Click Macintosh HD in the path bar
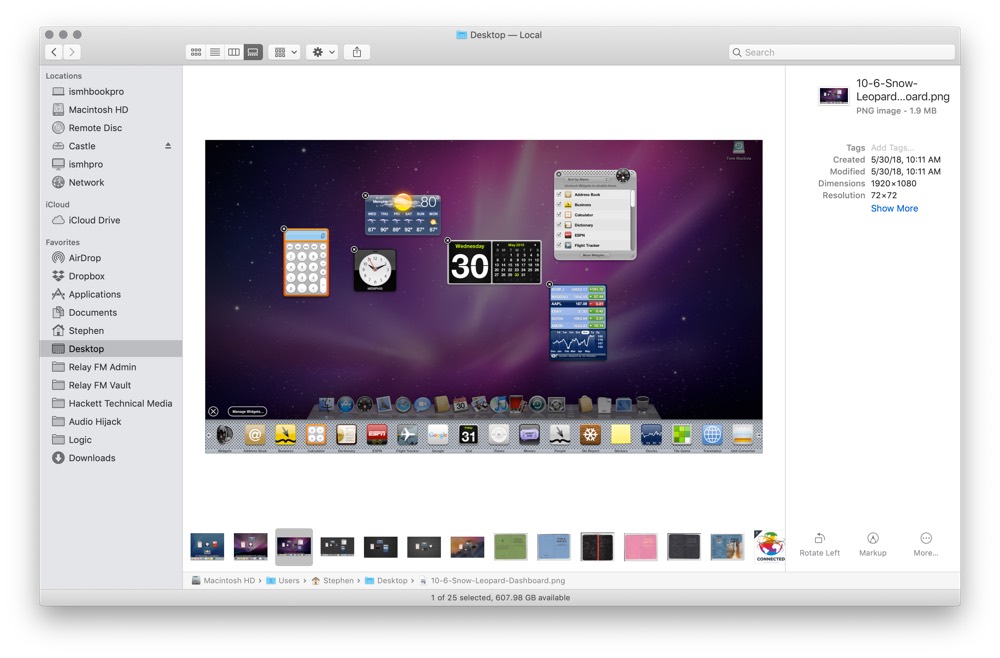Screen dimensions: 1000x658 223,581
